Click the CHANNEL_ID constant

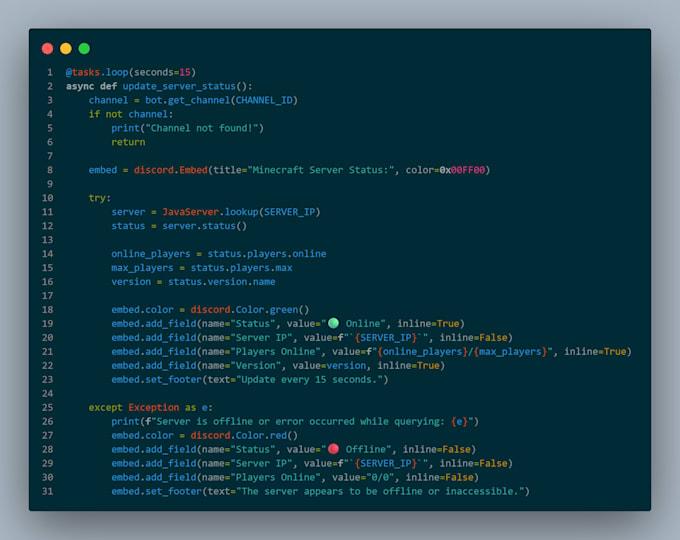(264, 100)
